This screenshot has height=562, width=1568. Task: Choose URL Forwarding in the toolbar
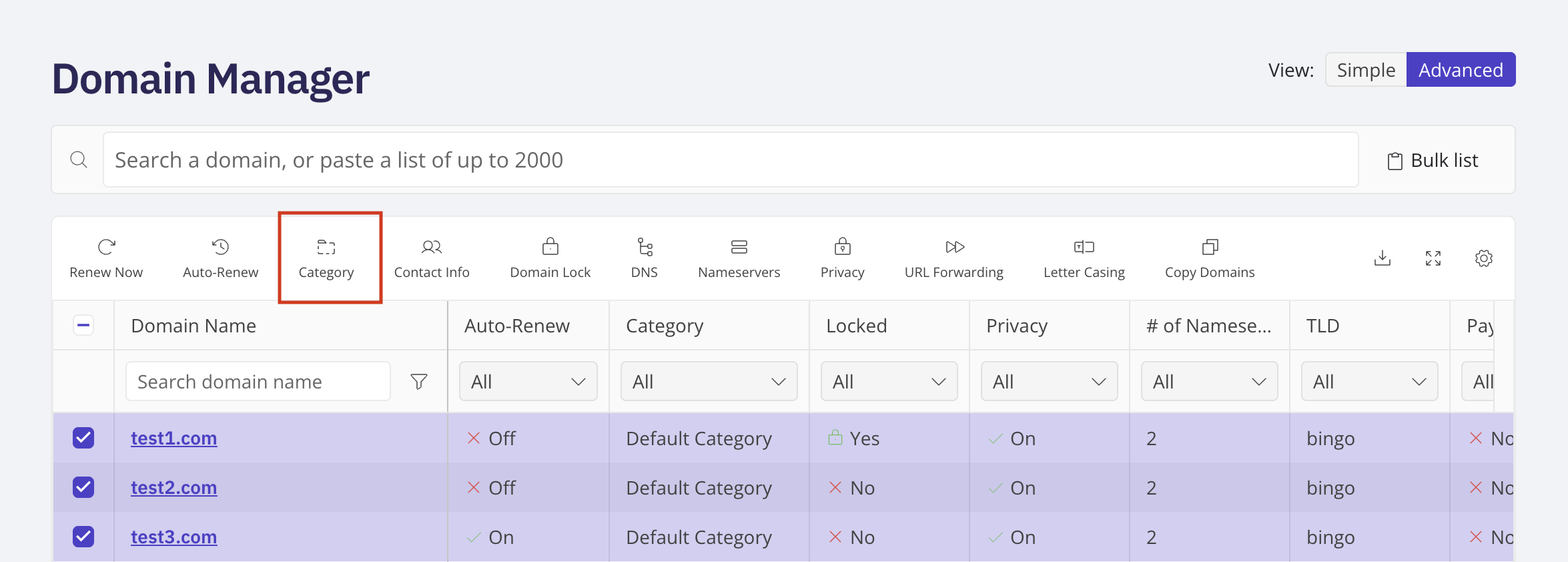pyautogui.click(x=954, y=258)
